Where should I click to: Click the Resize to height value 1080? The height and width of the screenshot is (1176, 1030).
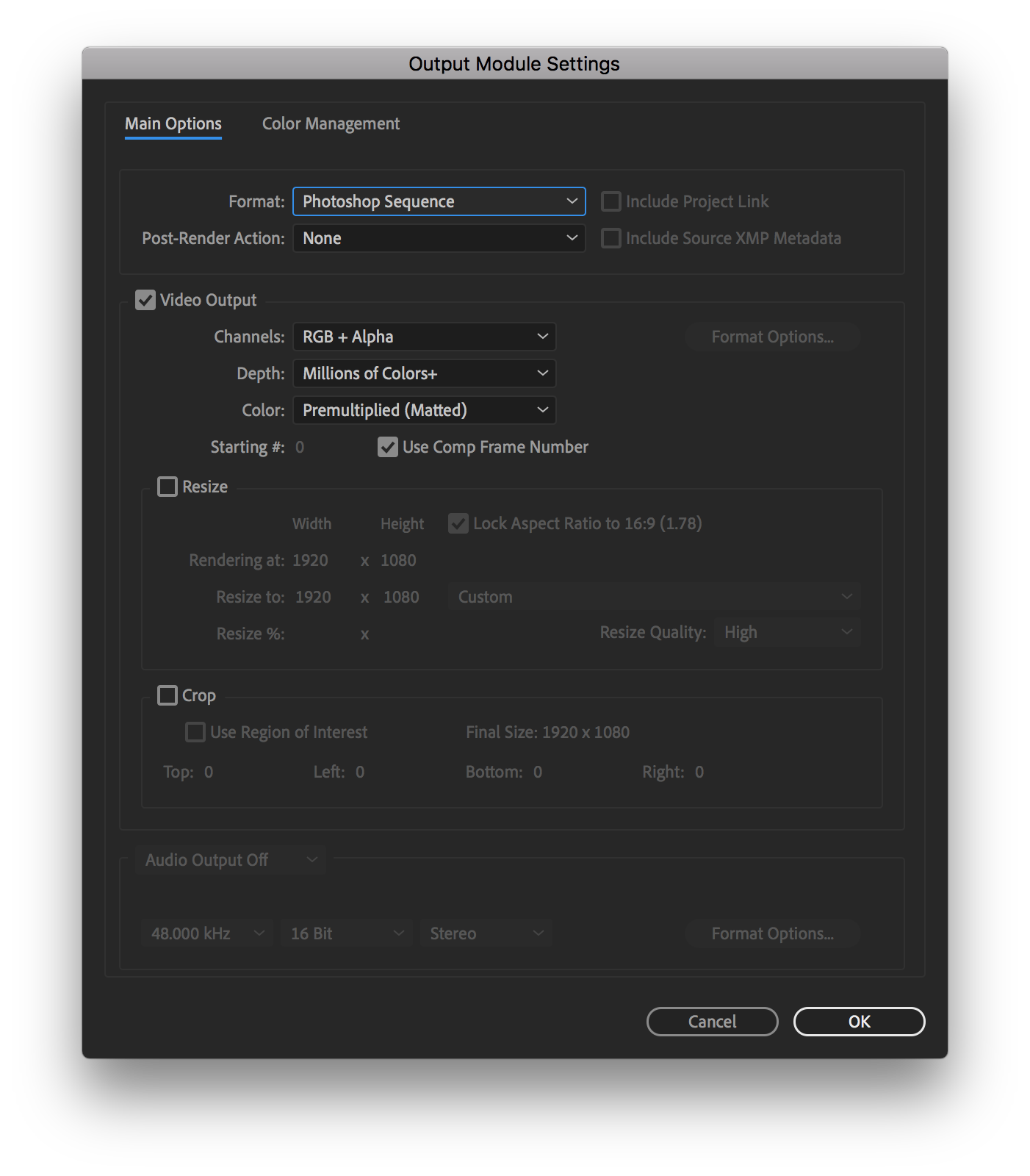(401, 597)
